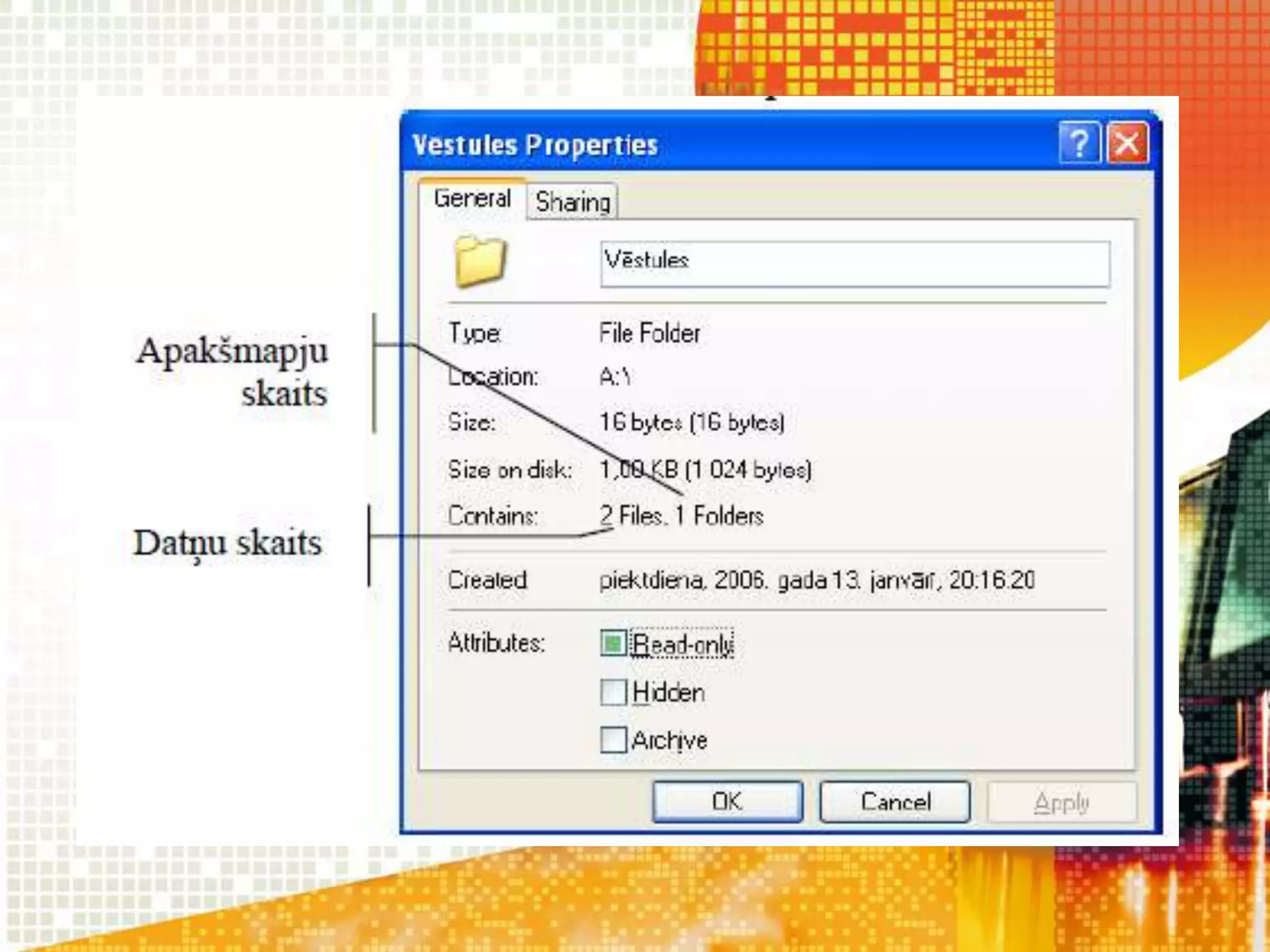Image resolution: width=1270 pixels, height=952 pixels.
Task: Check the Archive attribute checkbox
Action: tap(613, 739)
